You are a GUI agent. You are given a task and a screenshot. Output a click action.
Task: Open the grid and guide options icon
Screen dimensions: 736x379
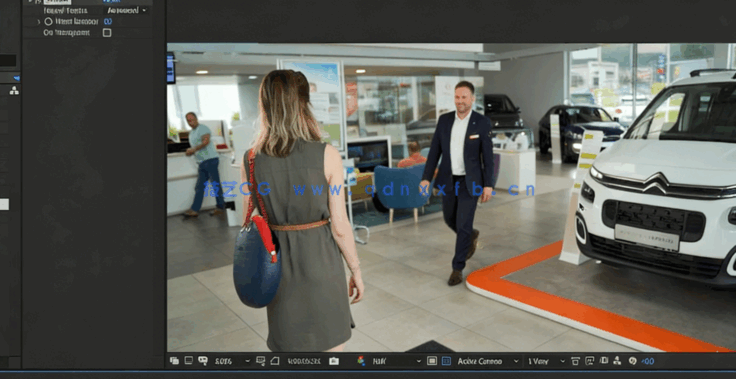261,361
